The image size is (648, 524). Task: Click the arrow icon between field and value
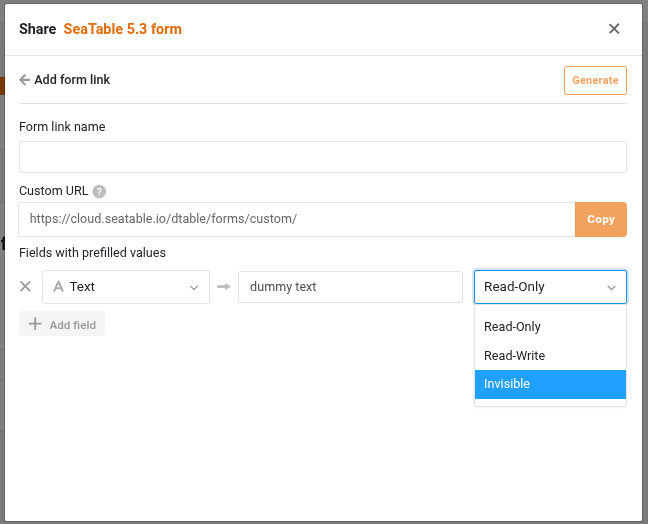coord(224,286)
